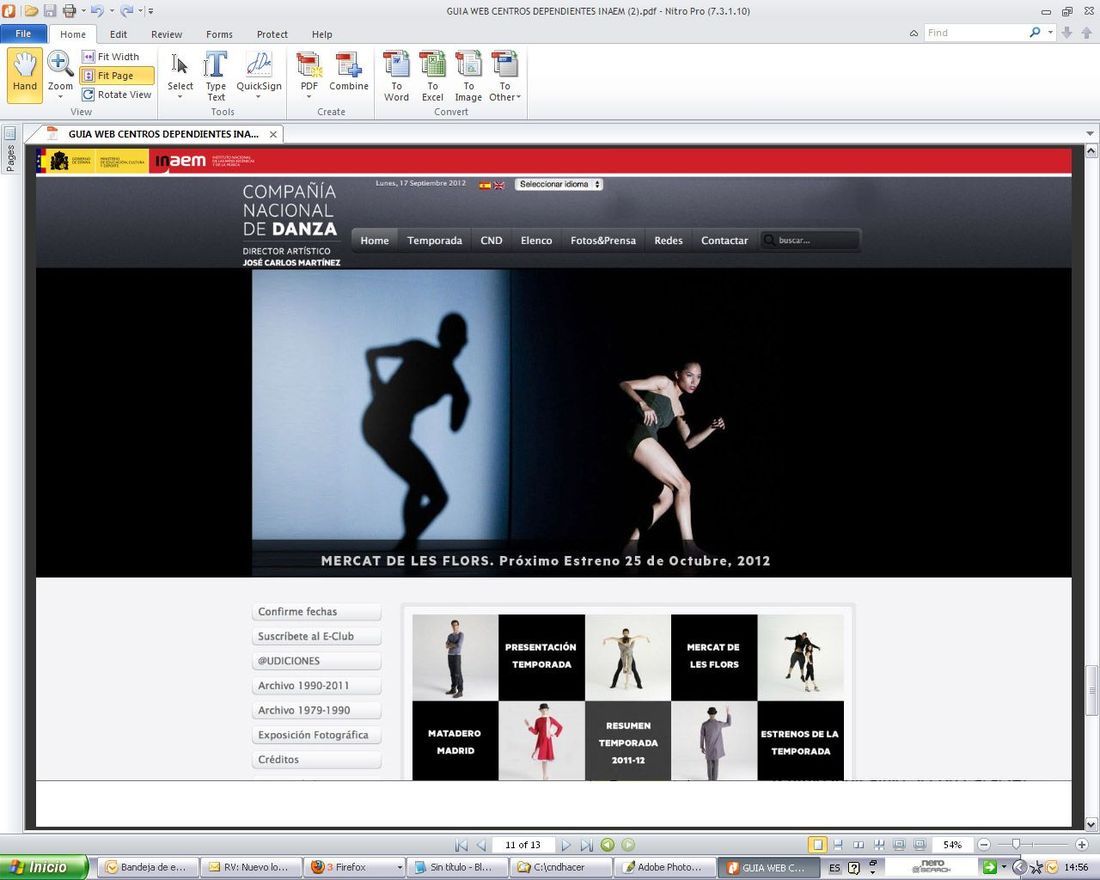
Task: Click the vertical scrollbar thumb
Action: [1091, 691]
